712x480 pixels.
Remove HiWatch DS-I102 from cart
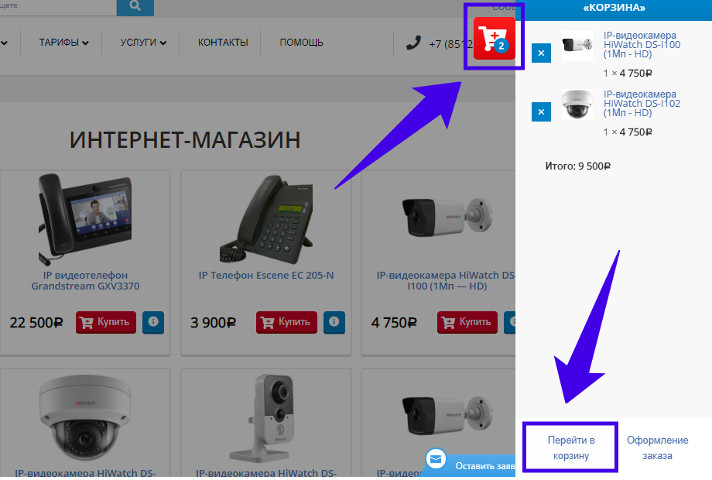tap(541, 112)
